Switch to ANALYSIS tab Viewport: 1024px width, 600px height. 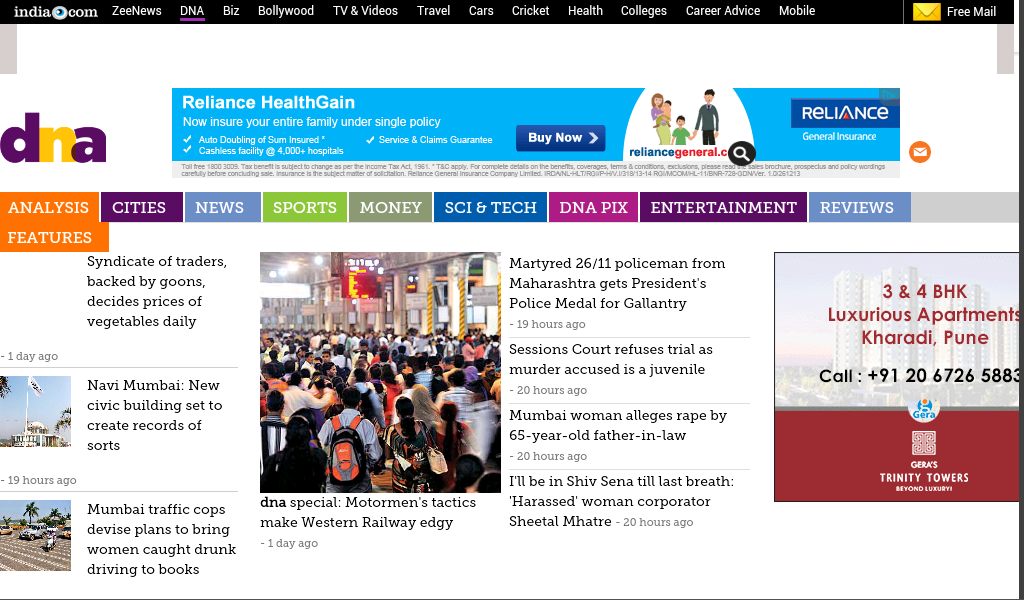(49, 207)
